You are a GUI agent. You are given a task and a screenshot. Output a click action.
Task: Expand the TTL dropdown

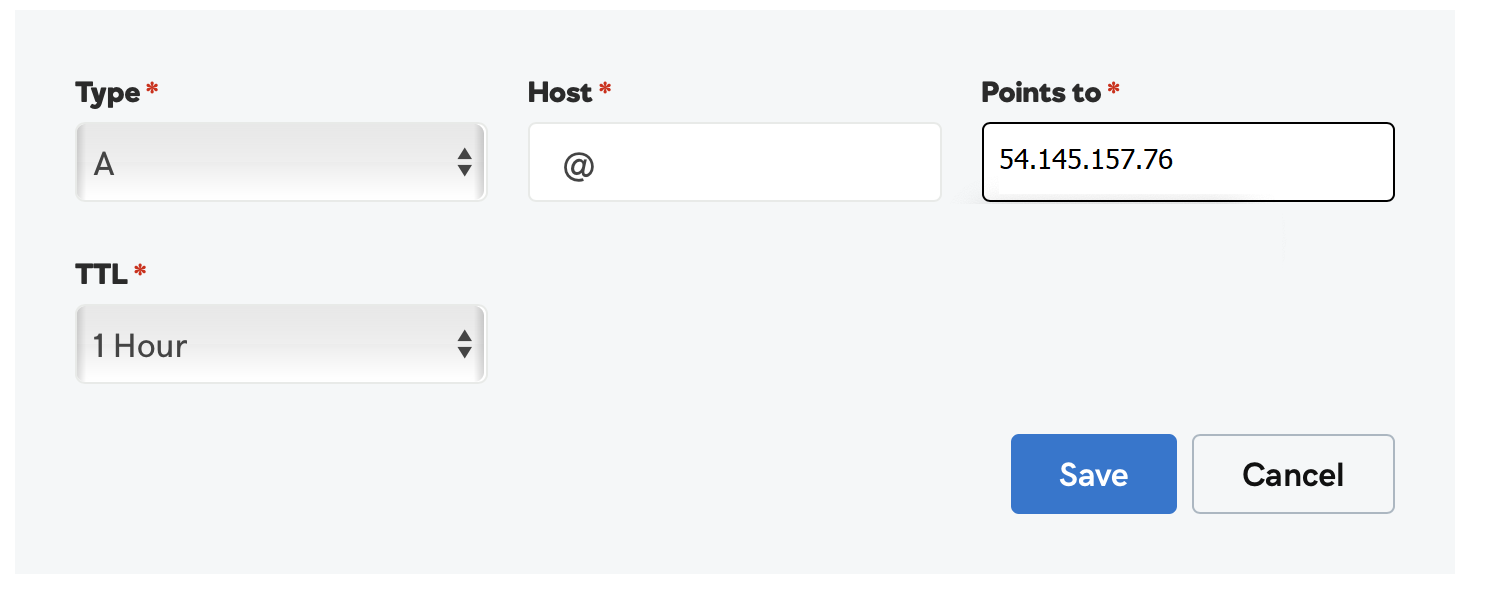pyautogui.click(x=280, y=345)
